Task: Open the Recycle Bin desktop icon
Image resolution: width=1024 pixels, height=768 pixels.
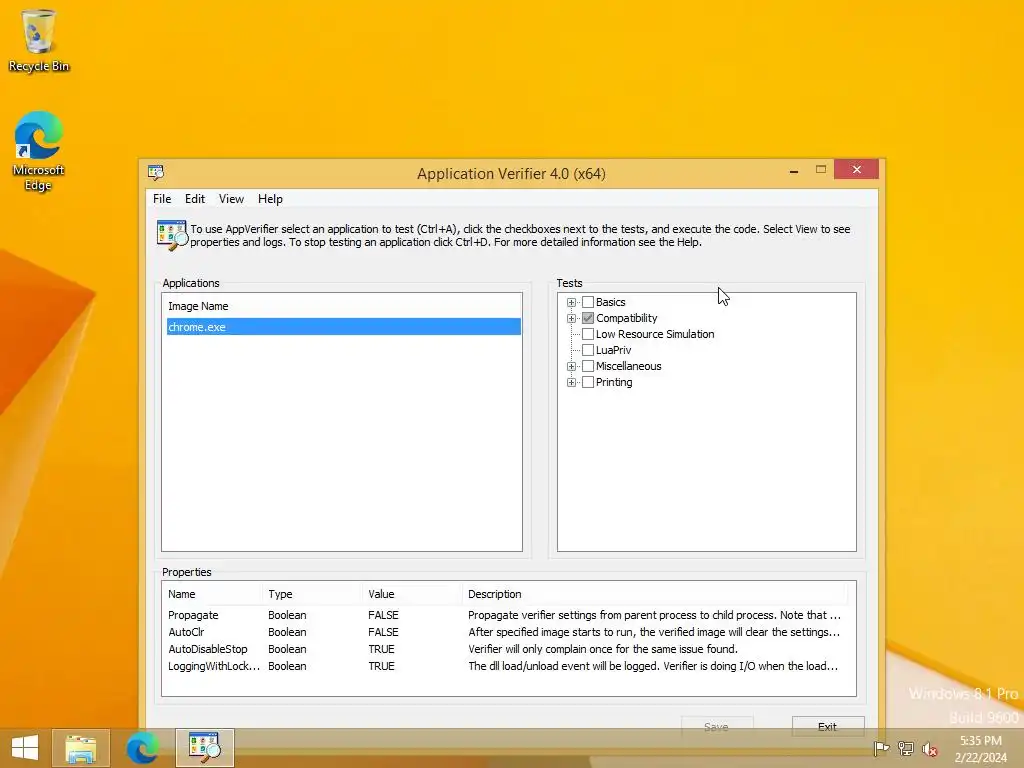Action: (x=39, y=40)
